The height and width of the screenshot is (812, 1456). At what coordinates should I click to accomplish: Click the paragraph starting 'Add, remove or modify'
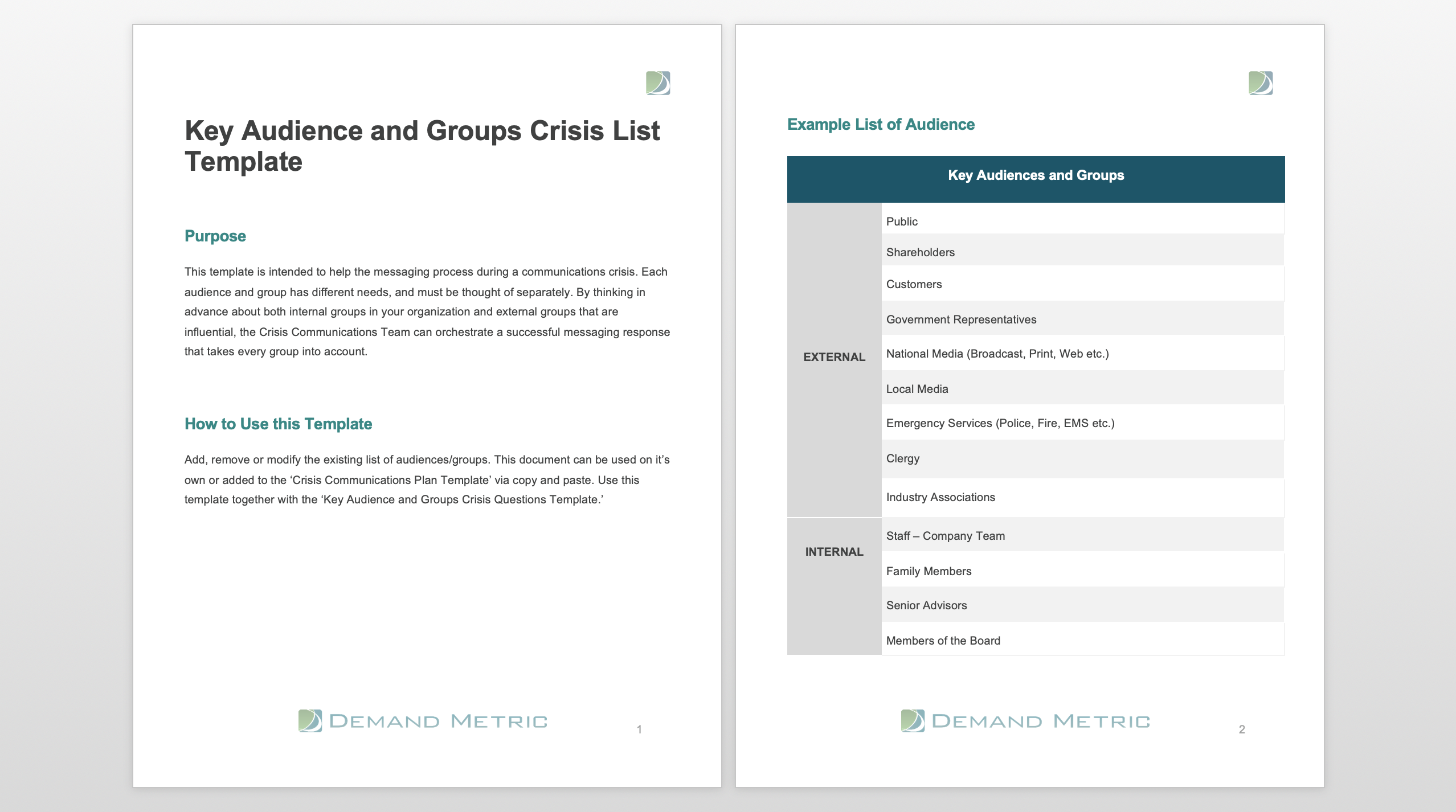[427, 479]
